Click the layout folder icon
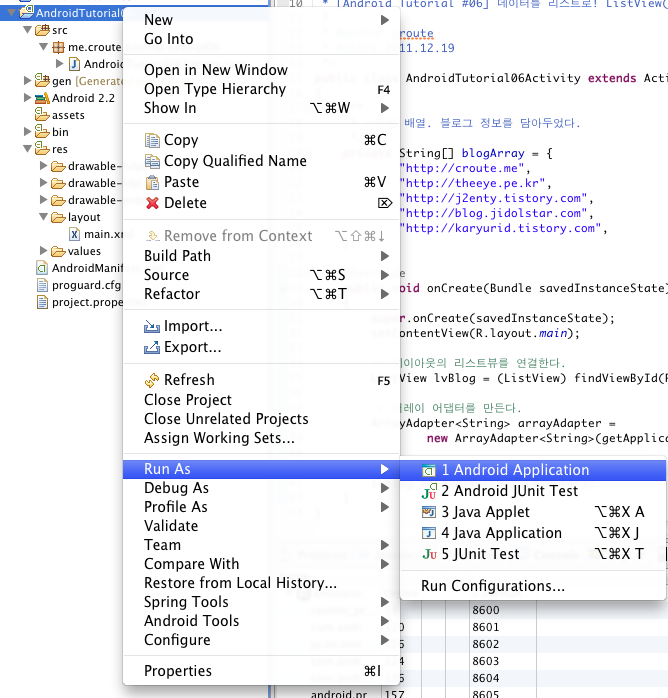The height and width of the screenshot is (698, 668). 58,217
